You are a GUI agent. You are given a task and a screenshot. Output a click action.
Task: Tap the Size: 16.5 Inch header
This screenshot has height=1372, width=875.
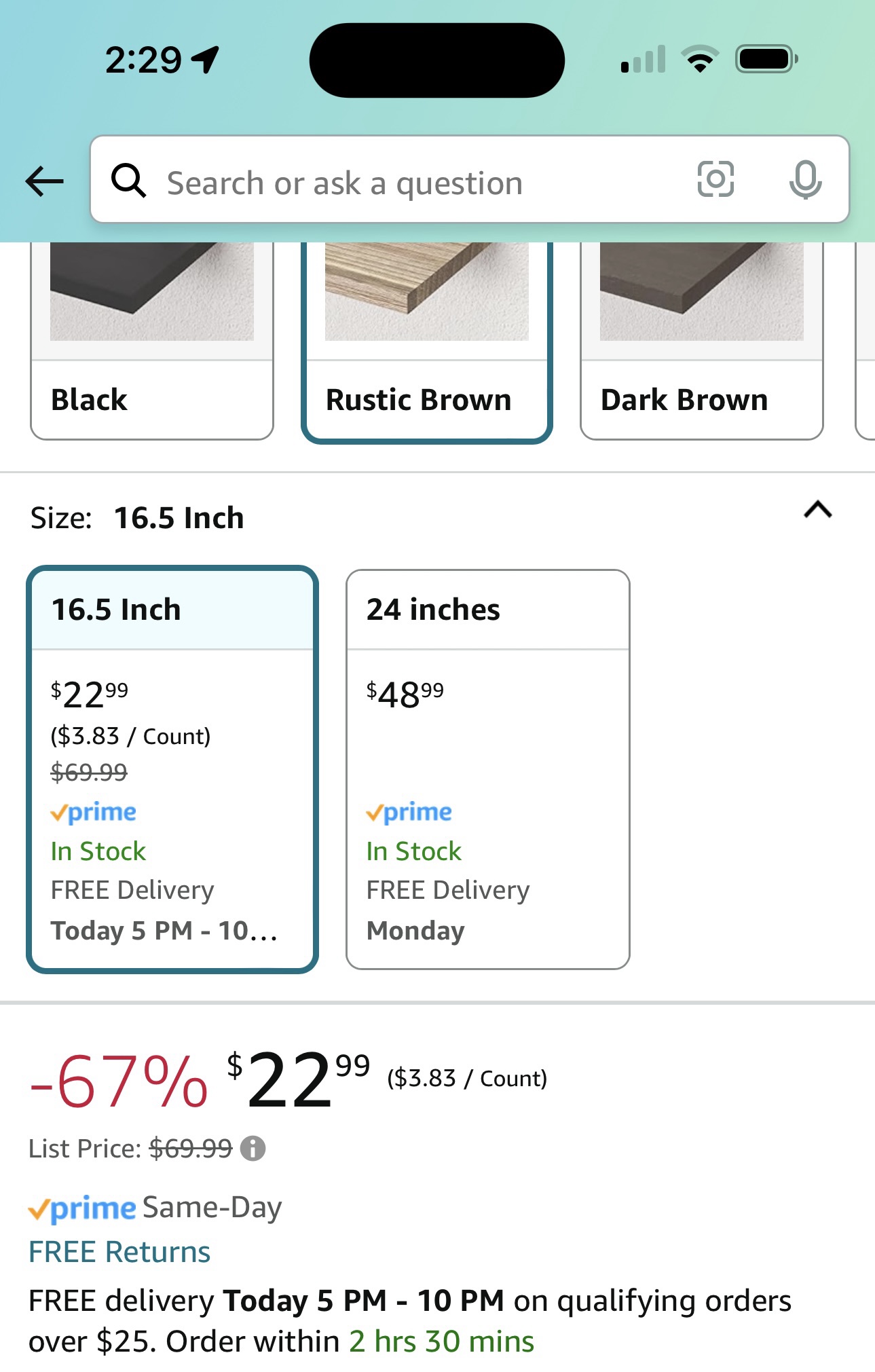(137, 518)
